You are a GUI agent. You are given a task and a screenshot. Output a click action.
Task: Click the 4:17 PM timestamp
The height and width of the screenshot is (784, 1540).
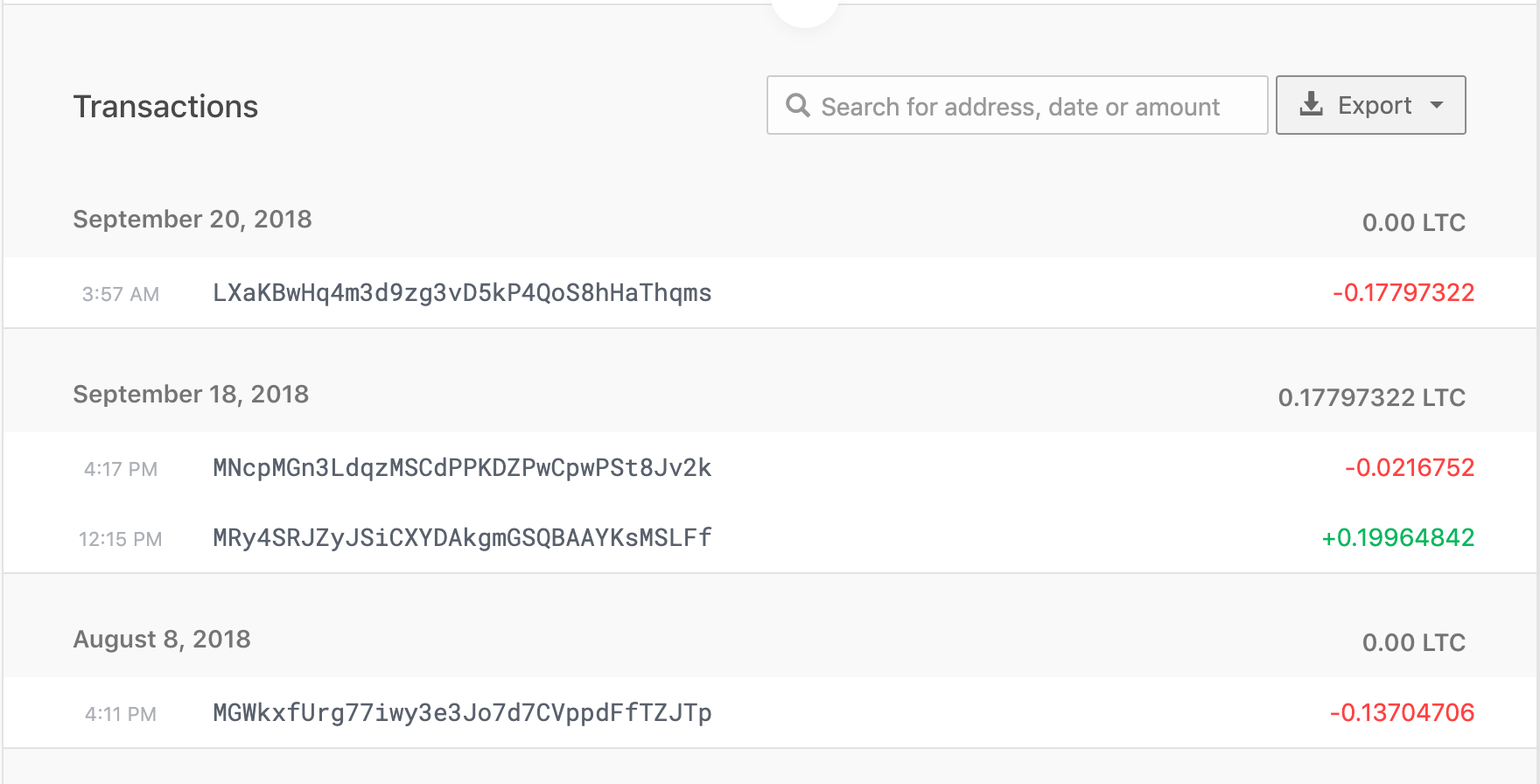click(120, 469)
